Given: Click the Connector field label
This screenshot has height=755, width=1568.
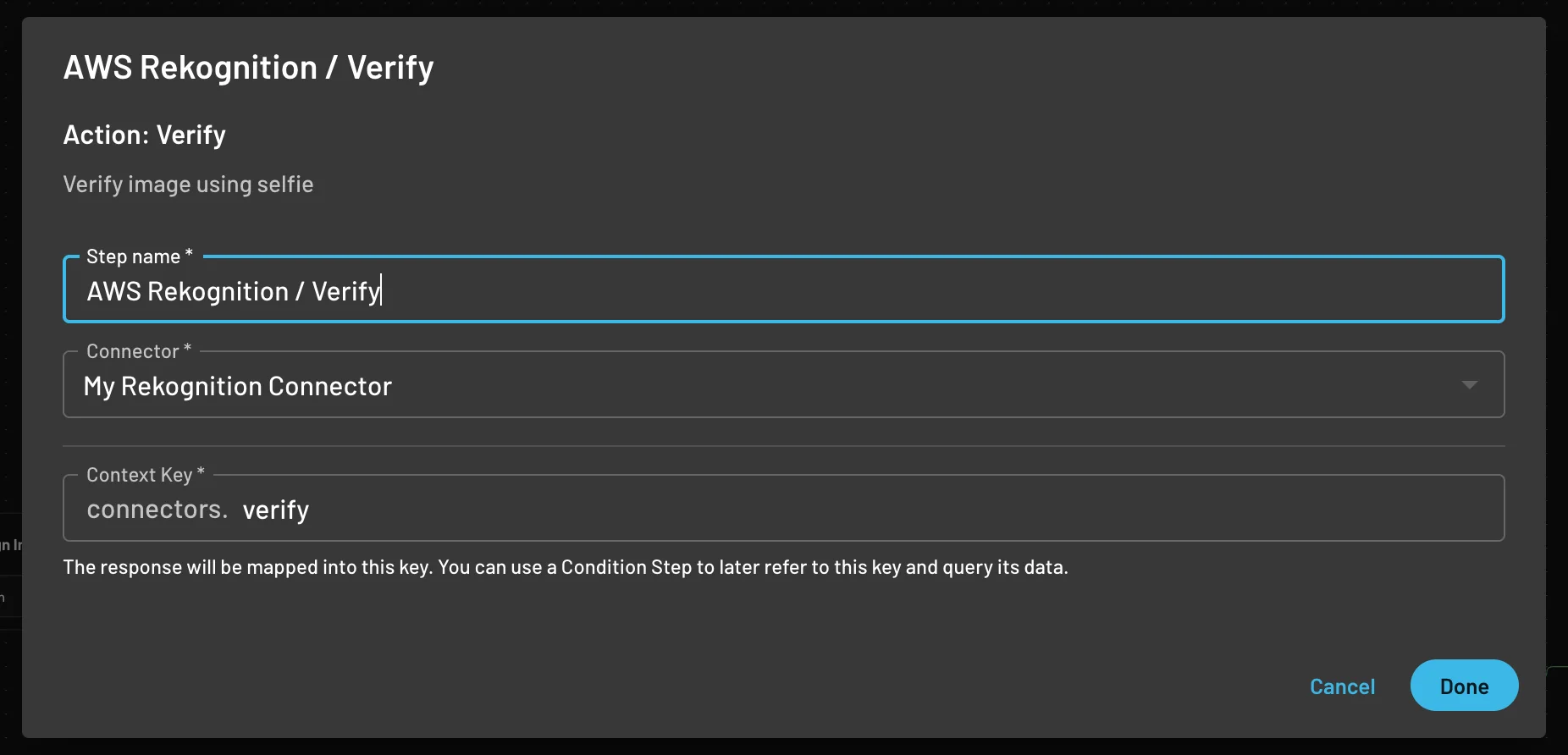Looking at the screenshot, I should click(134, 350).
